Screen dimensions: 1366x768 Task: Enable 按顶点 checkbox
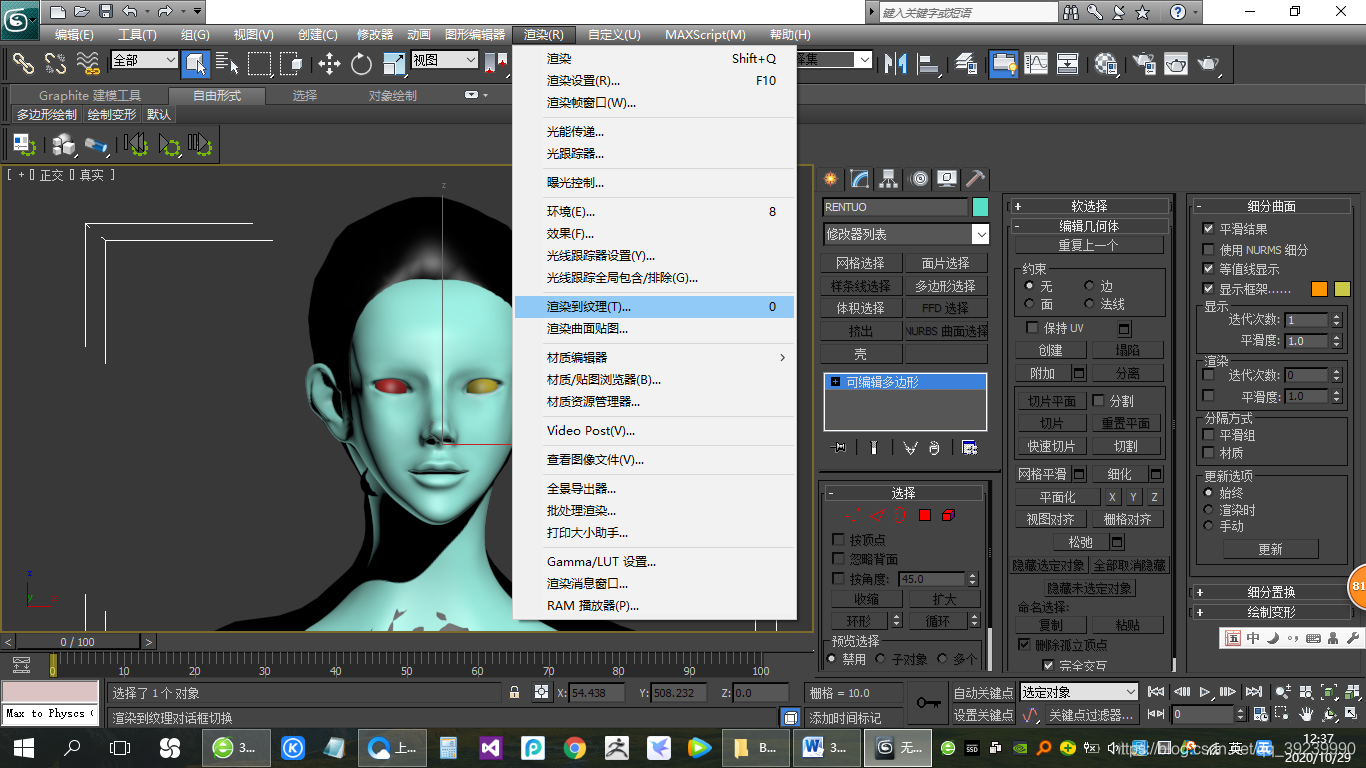coord(839,540)
